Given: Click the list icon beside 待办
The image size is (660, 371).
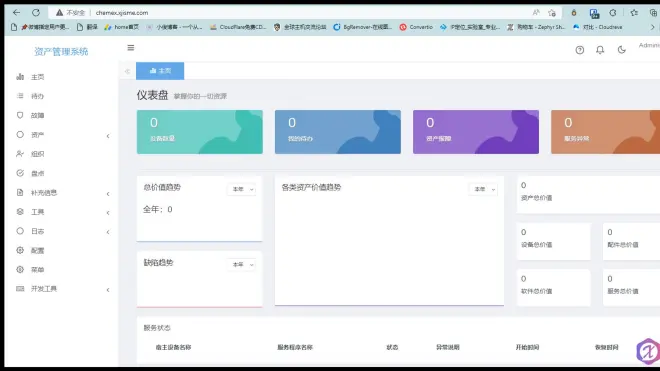Looking at the screenshot, I should pos(20,96).
